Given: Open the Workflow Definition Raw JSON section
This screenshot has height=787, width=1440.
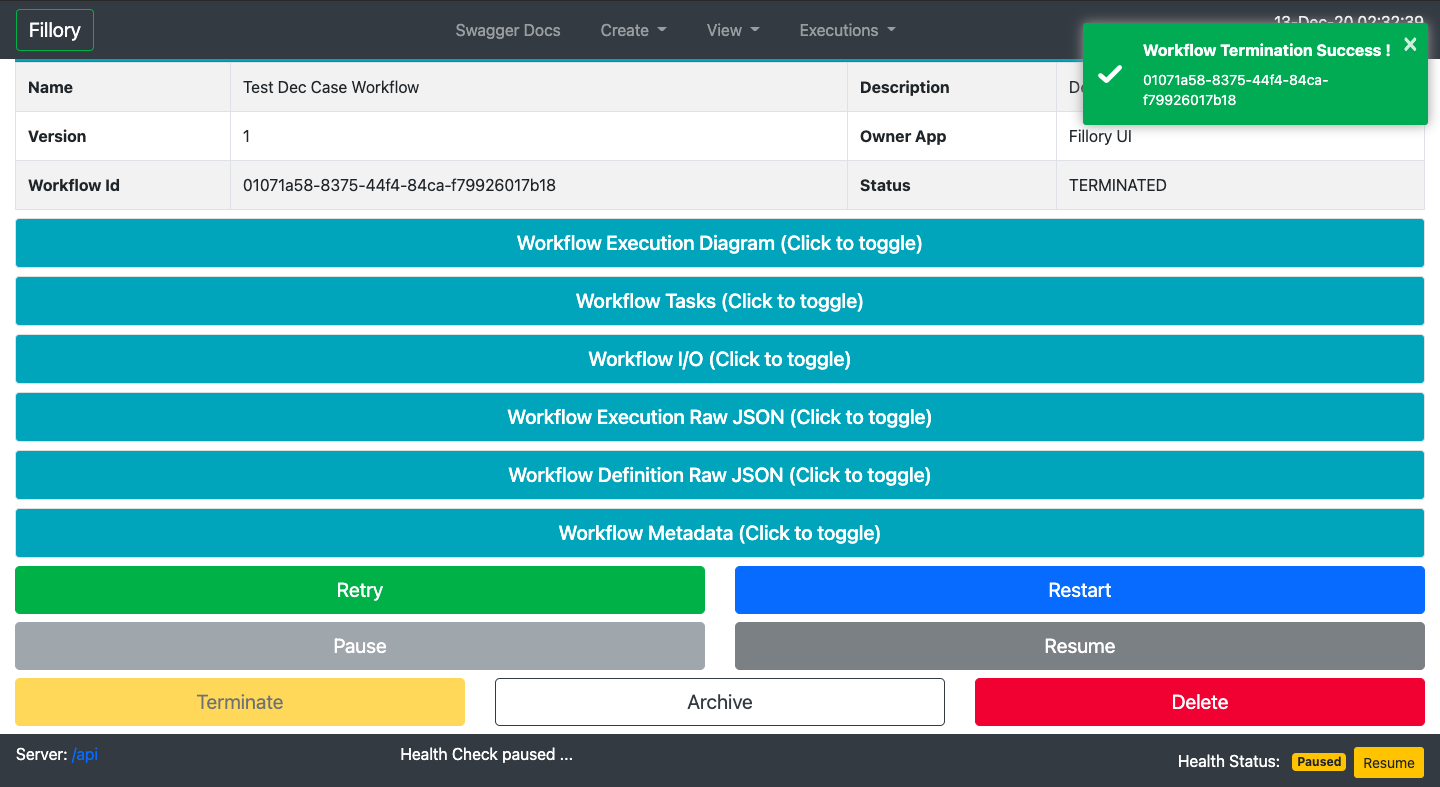Looking at the screenshot, I should tap(719, 475).
